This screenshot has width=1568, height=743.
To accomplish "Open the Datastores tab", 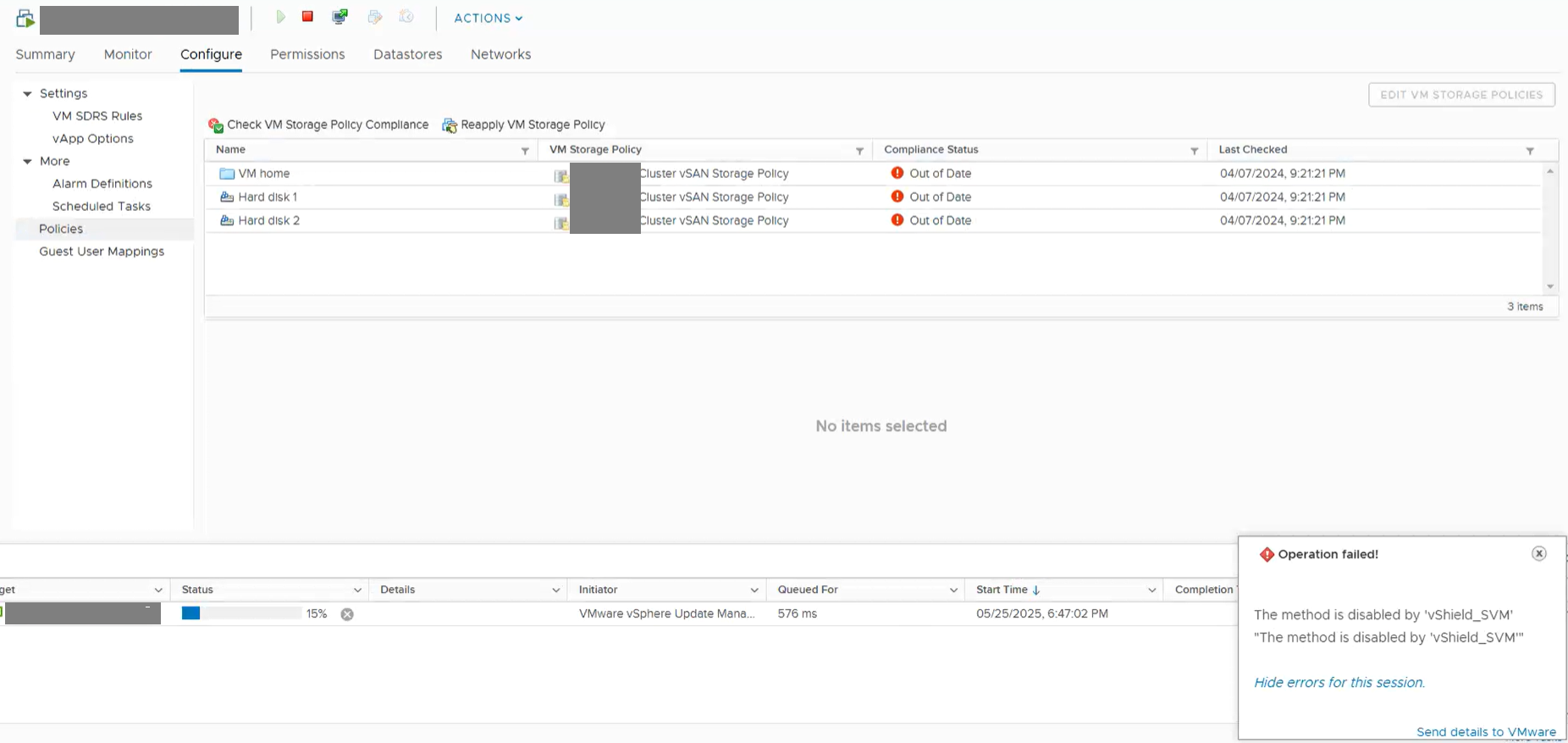I will (407, 54).
